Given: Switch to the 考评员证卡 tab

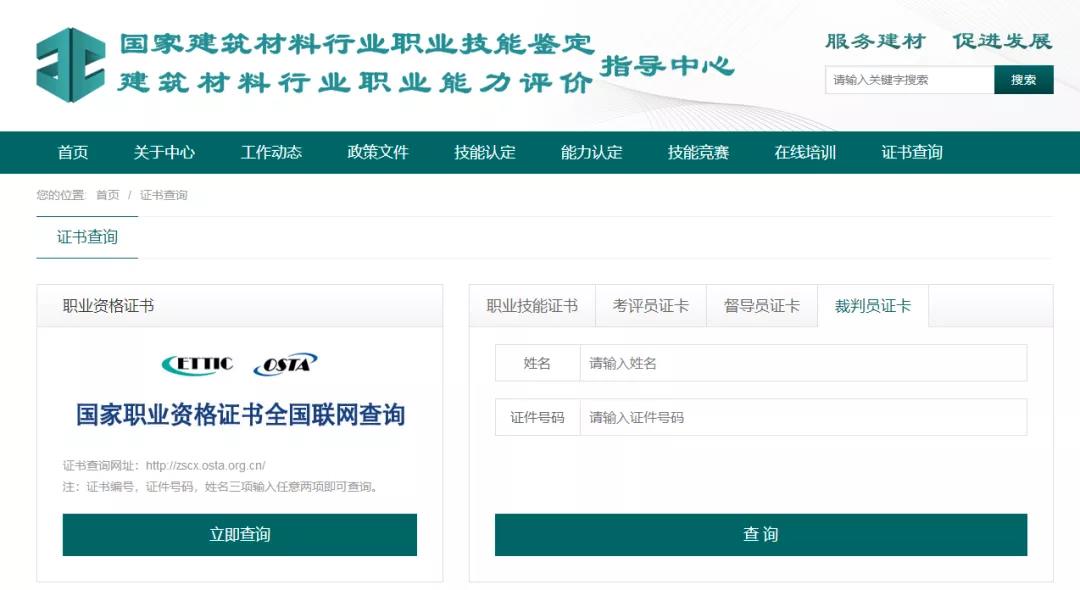Looking at the screenshot, I should (x=650, y=306).
